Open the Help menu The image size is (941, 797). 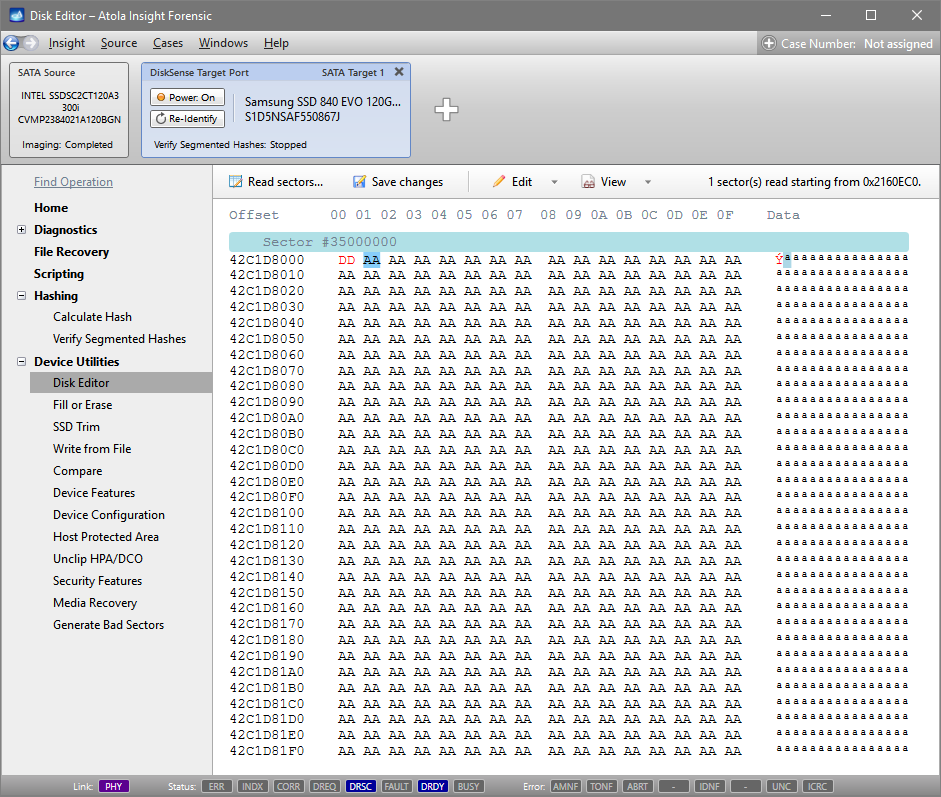[276, 43]
